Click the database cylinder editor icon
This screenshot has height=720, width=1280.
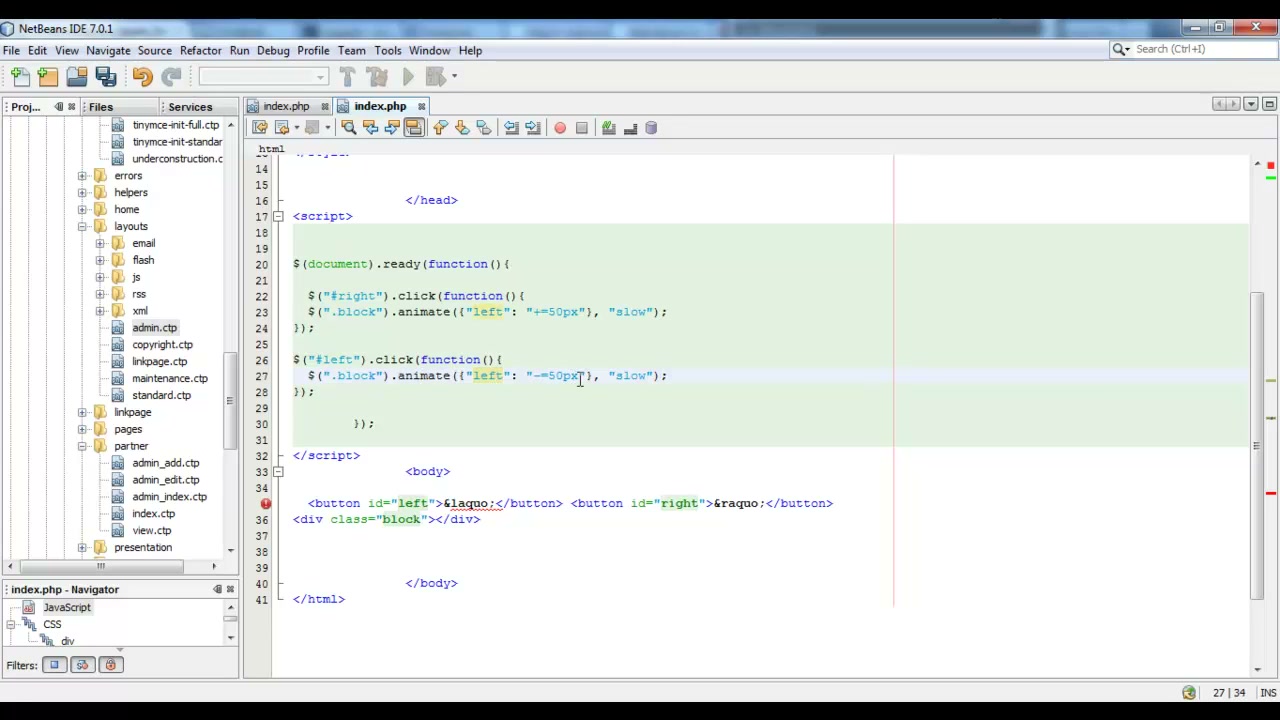pyautogui.click(x=651, y=128)
